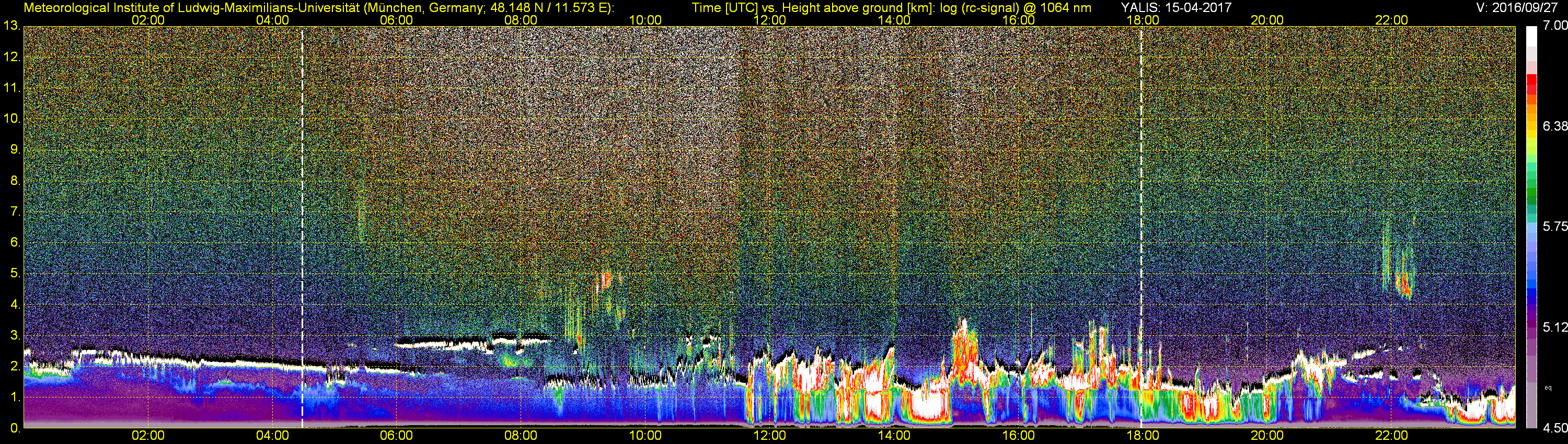This screenshot has width=1568, height=444.
Task: Click the top-axis '14:00' time label
Action: pyautogui.click(x=894, y=20)
